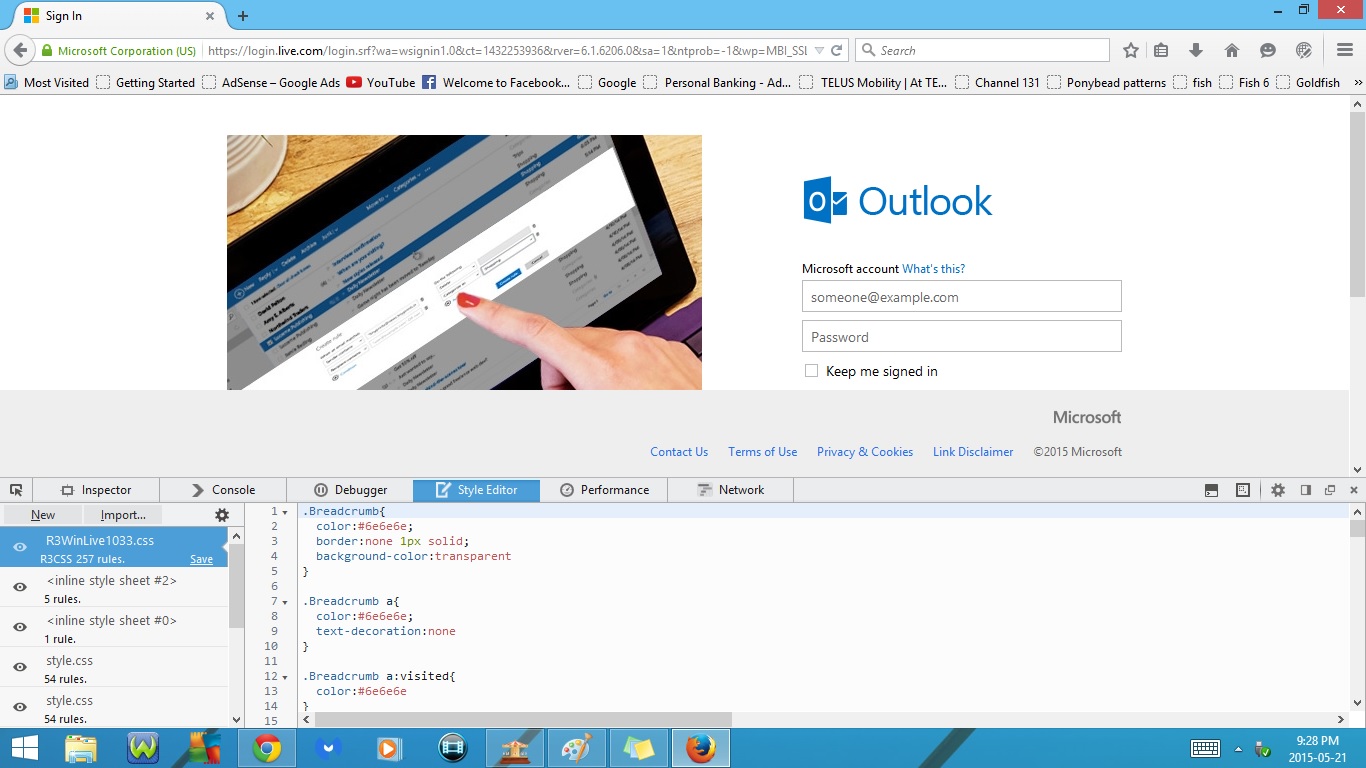
Task: Collapse the .Breadcrumb a:visited rule at line 12
Action: coord(285,677)
